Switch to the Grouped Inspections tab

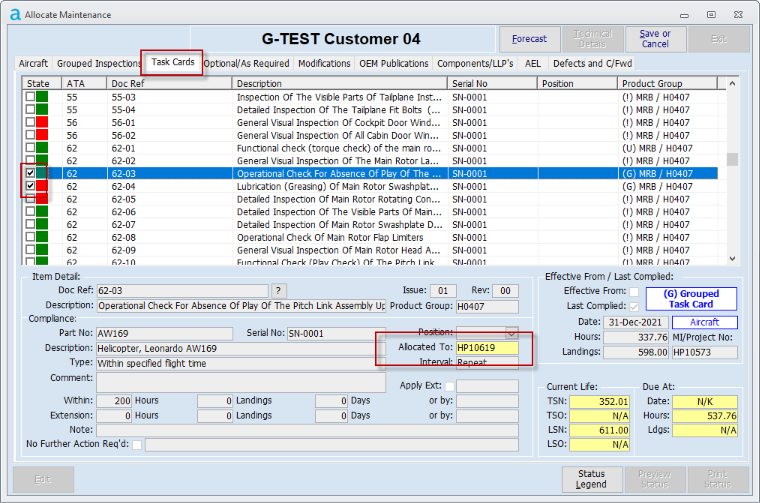coord(98,63)
